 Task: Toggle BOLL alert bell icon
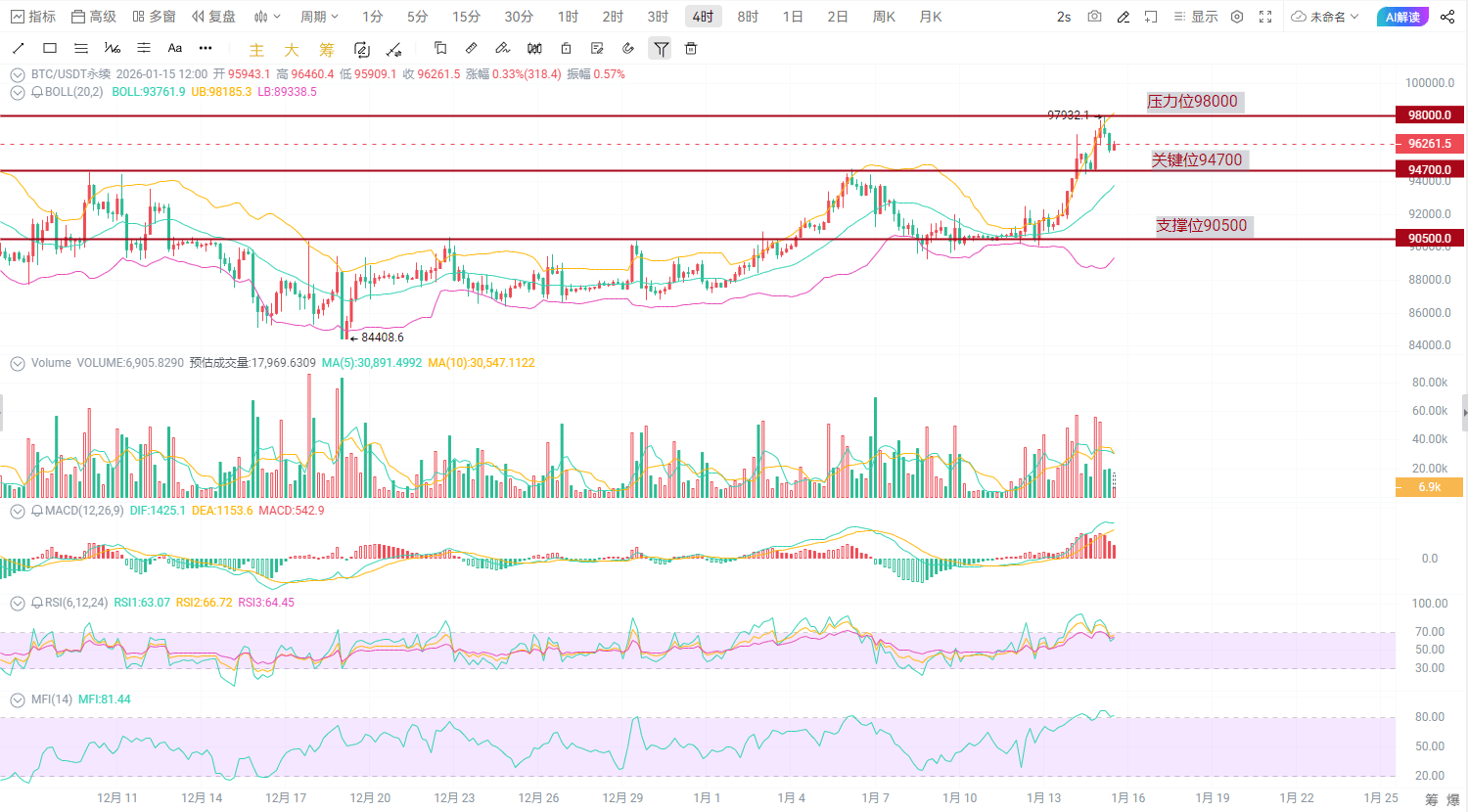click(37, 92)
